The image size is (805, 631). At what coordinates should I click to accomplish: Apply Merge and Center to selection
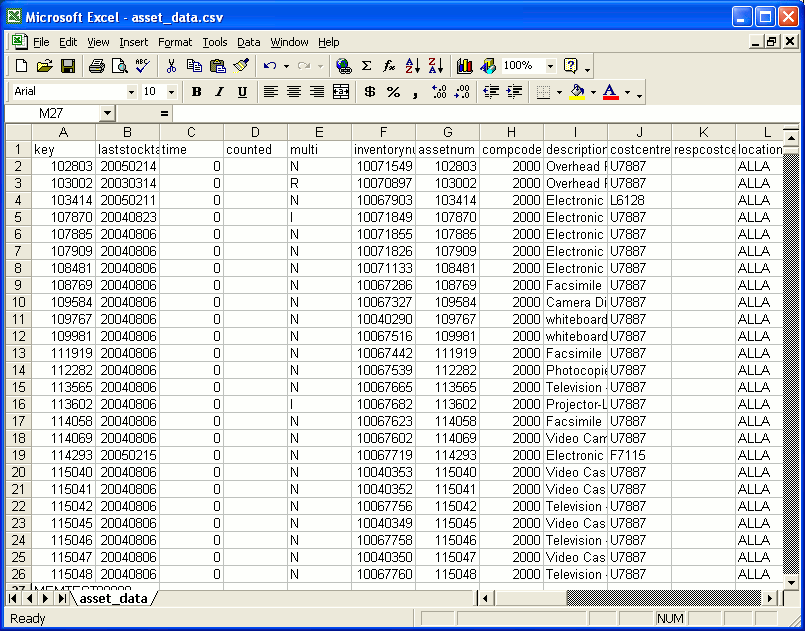click(x=340, y=91)
